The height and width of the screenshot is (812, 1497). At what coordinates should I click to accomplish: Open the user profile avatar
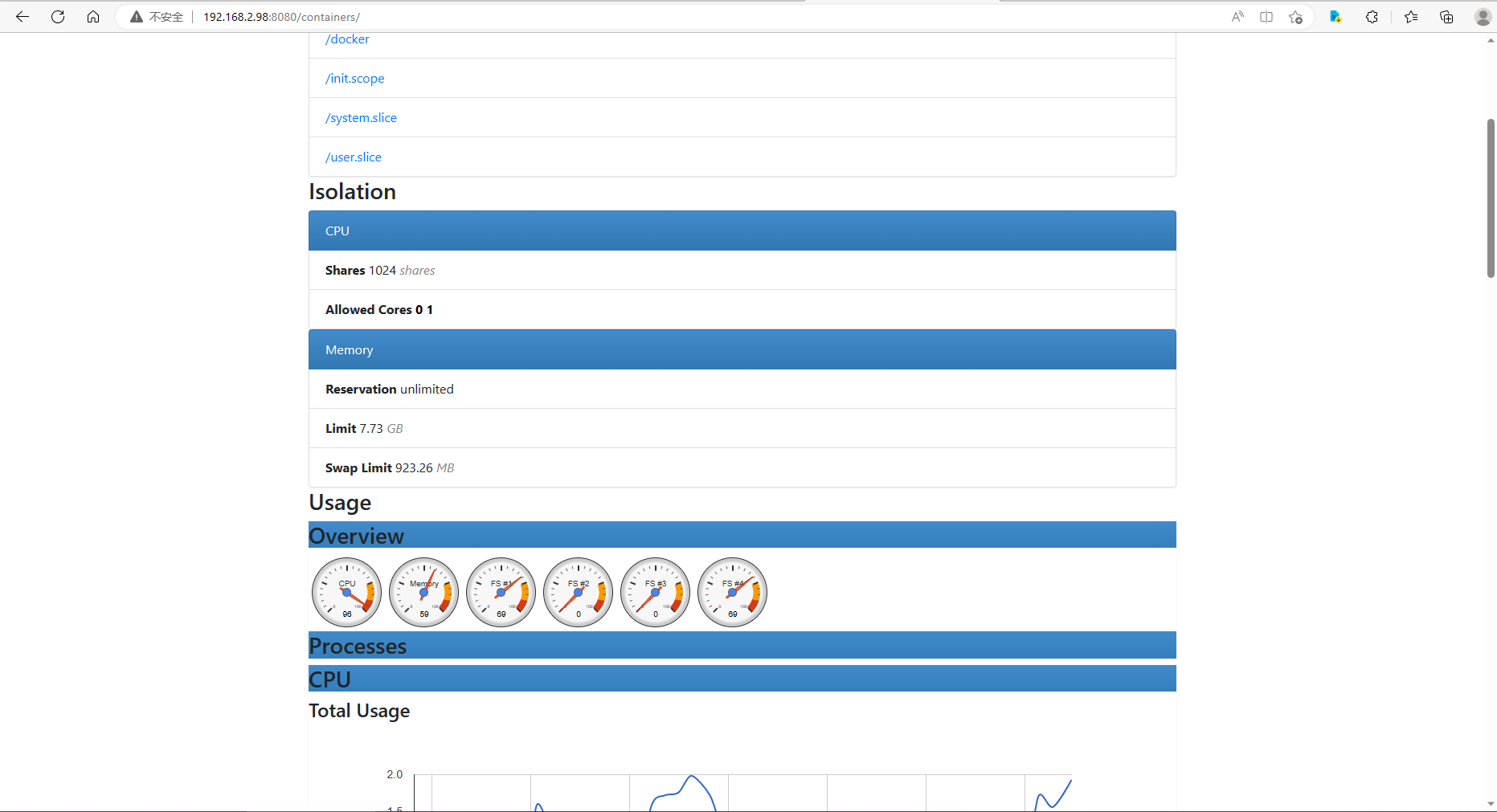(1483, 16)
